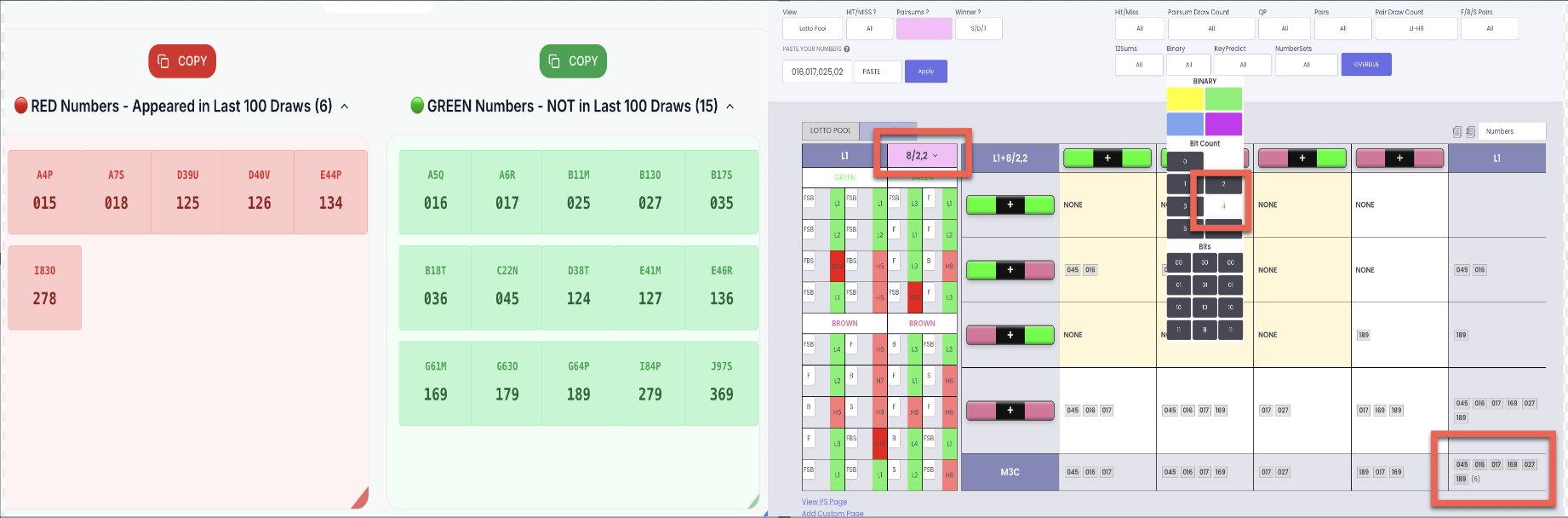Screen dimensions: 1568x518
Task: Open the View PS Page link
Action: tap(823, 502)
